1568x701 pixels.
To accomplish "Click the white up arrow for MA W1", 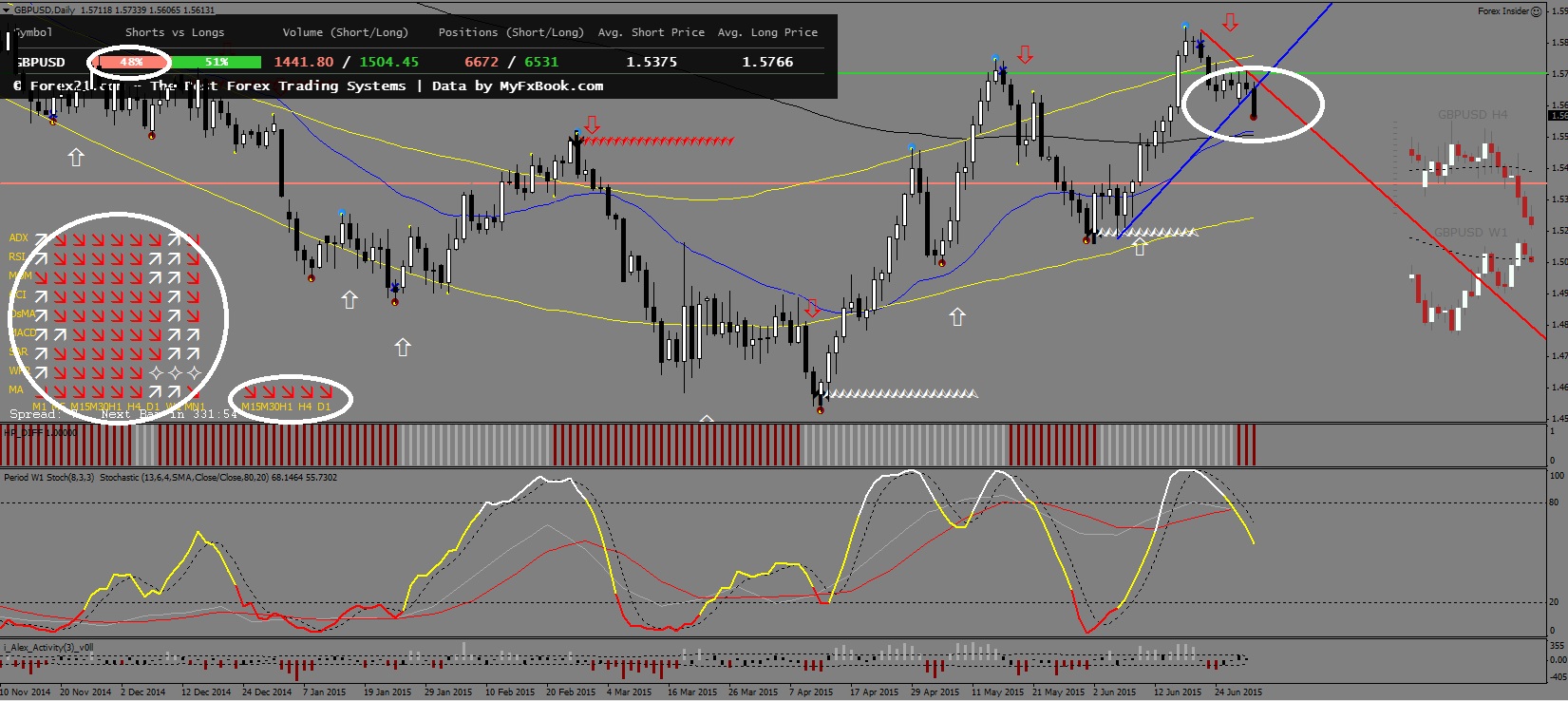I will (174, 391).
